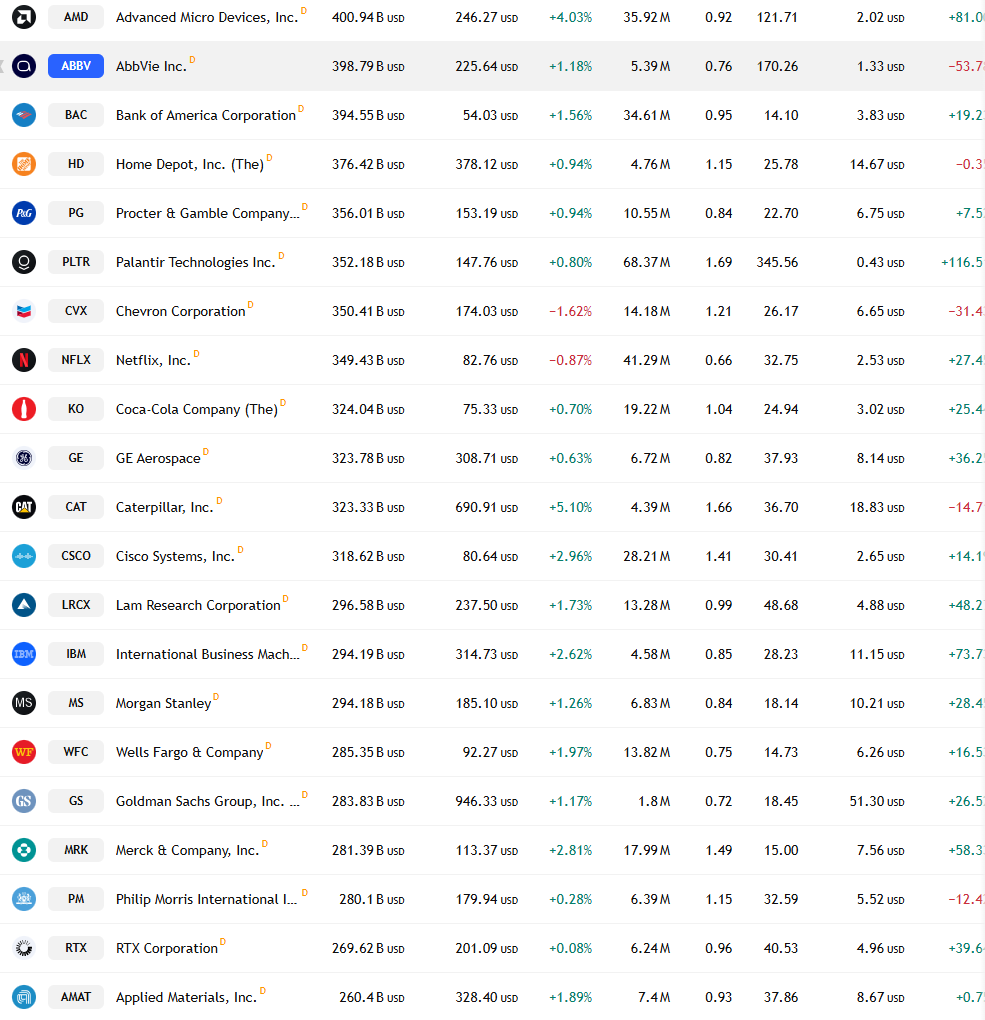Screen dimensions: 985x1020
Task: Click the 48.68 P/E value for Lam Research
Action: point(781,605)
